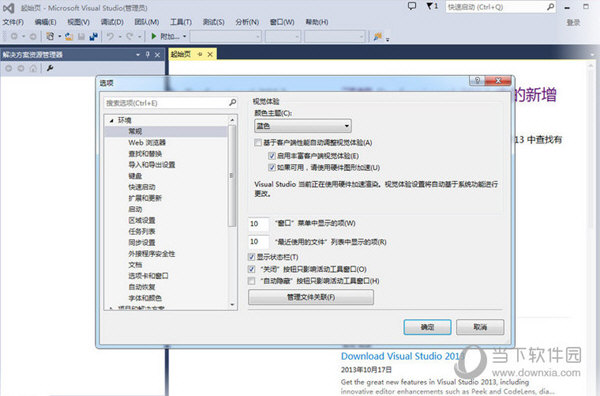Toggle 如果可用，请使用硬件图形加速 checkbox
This screenshot has width=600, height=396.
click(x=272, y=168)
